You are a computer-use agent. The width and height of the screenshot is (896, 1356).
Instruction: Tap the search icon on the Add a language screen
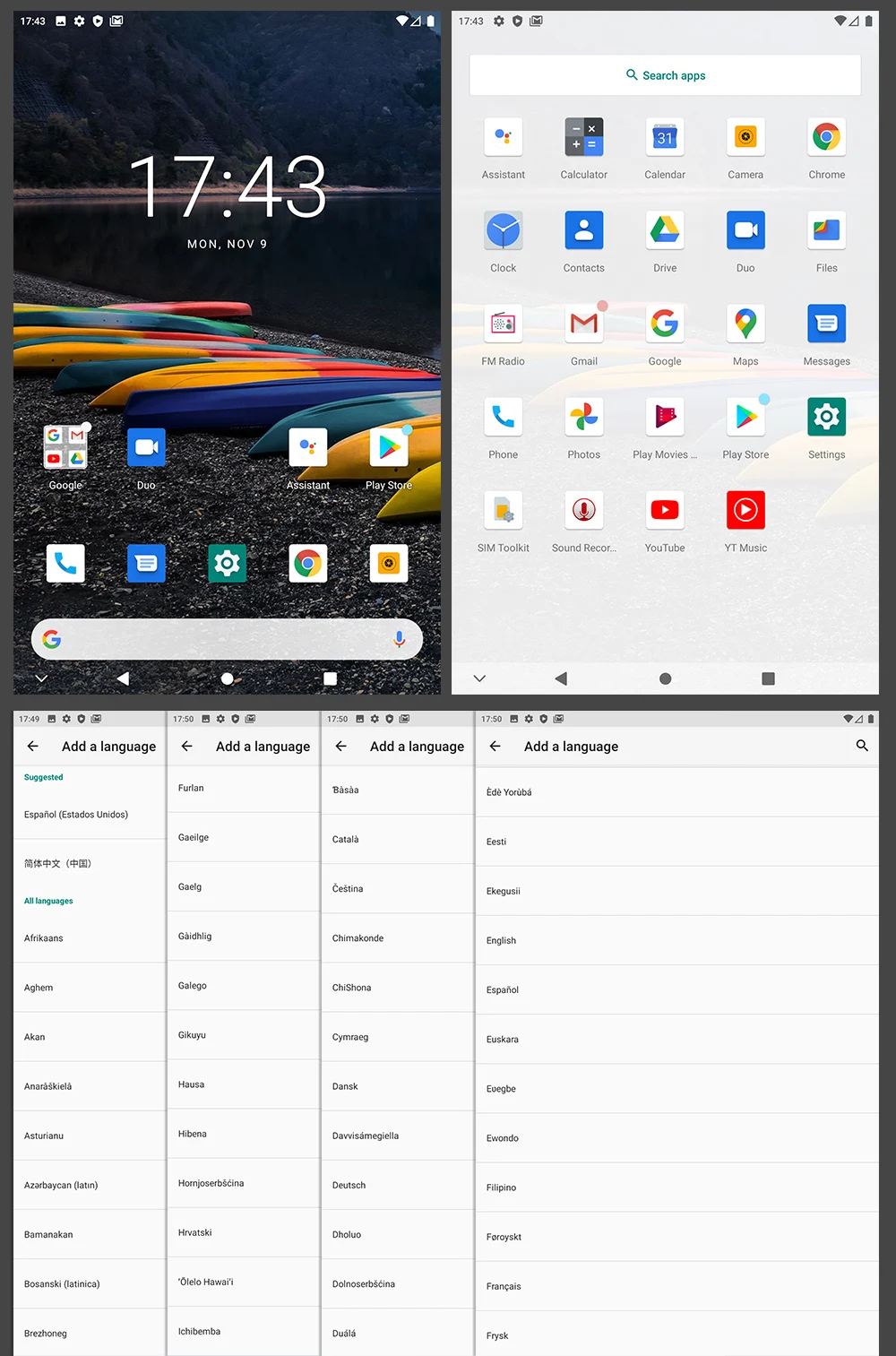pos(862,746)
